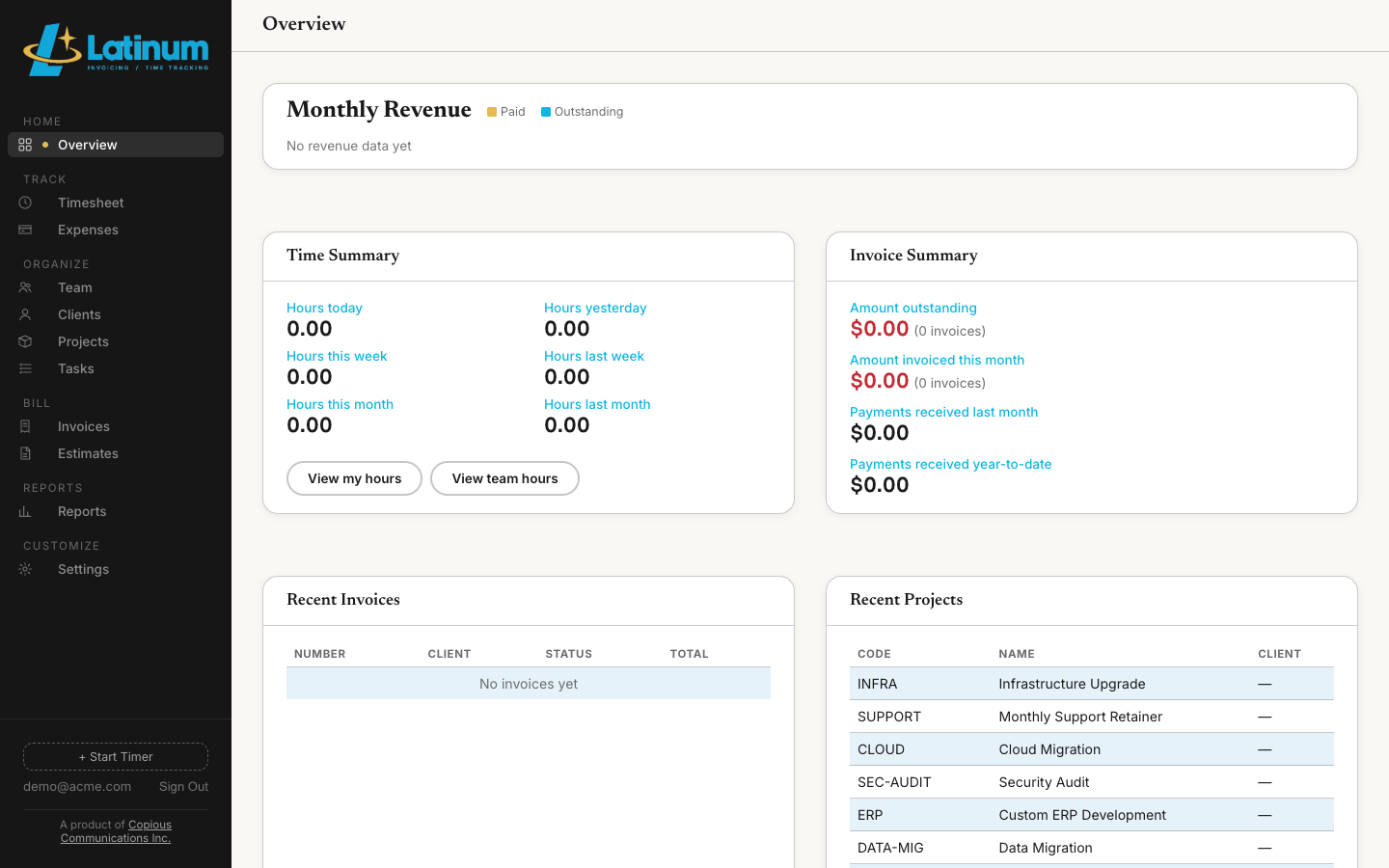Open Settings from the sidebar
Image resolution: width=1389 pixels, height=868 pixels.
pos(116,569)
